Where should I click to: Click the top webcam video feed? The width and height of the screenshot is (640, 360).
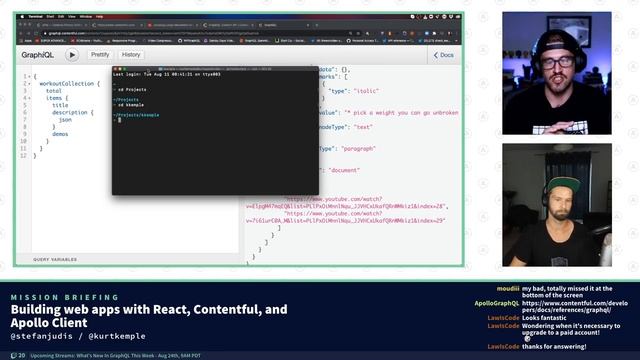point(557,73)
